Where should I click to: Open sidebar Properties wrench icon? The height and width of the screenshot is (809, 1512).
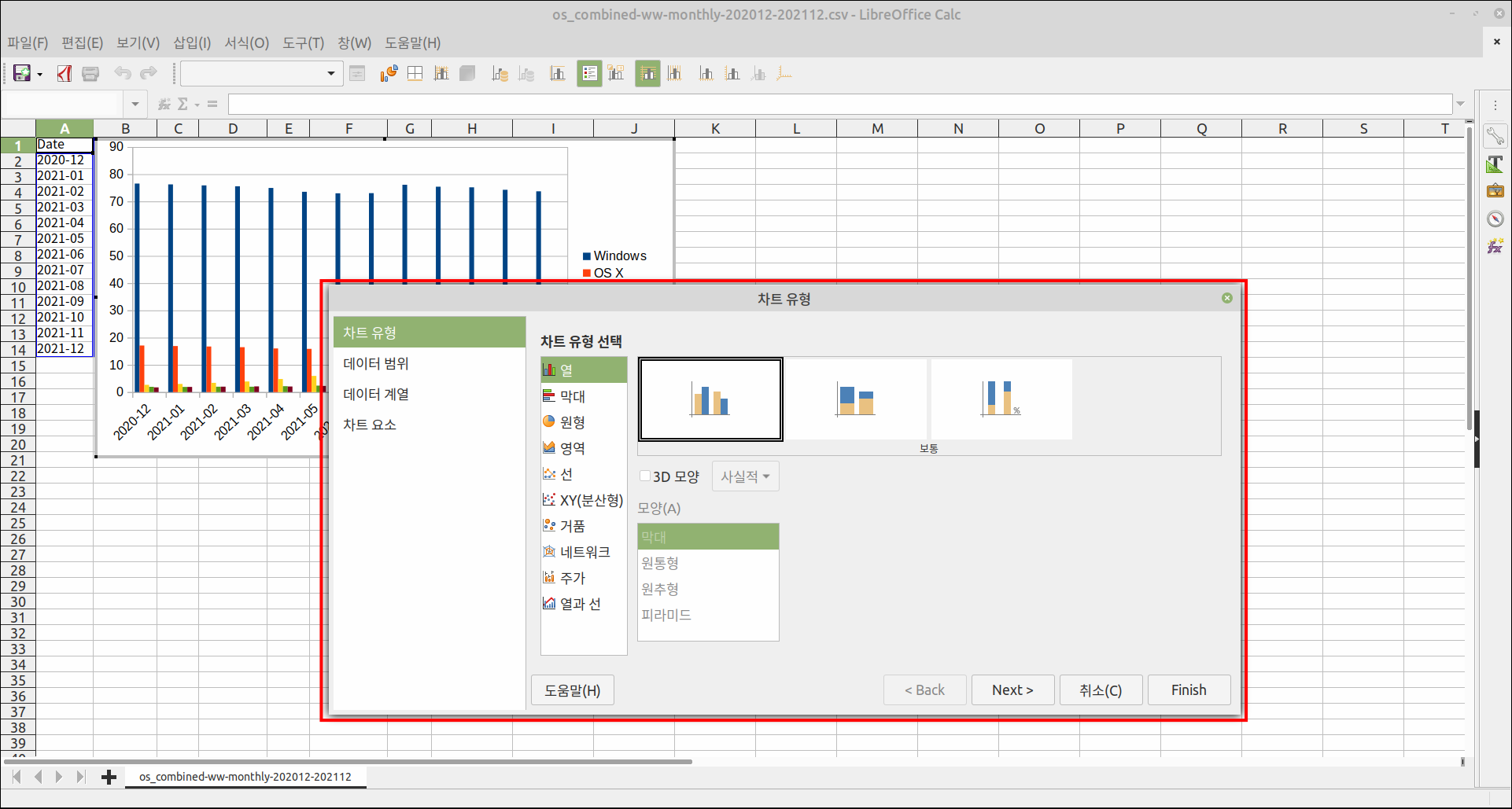[1495, 135]
